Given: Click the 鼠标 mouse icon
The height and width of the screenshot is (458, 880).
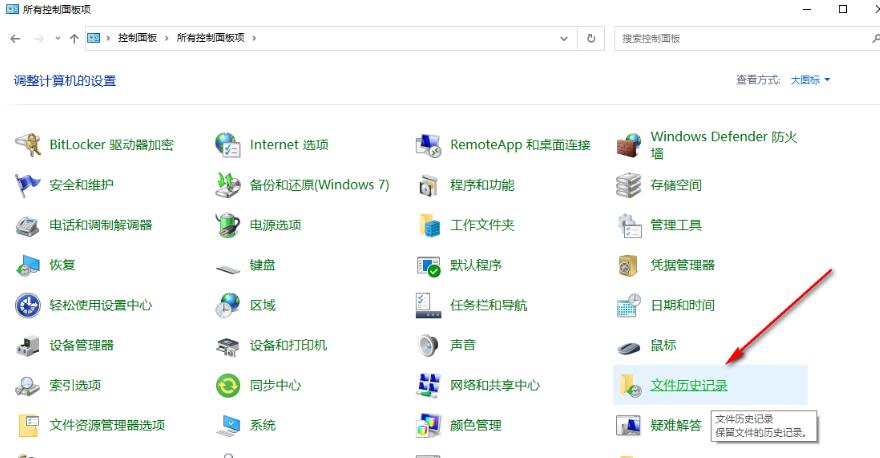Looking at the screenshot, I should (x=629, y=348).
